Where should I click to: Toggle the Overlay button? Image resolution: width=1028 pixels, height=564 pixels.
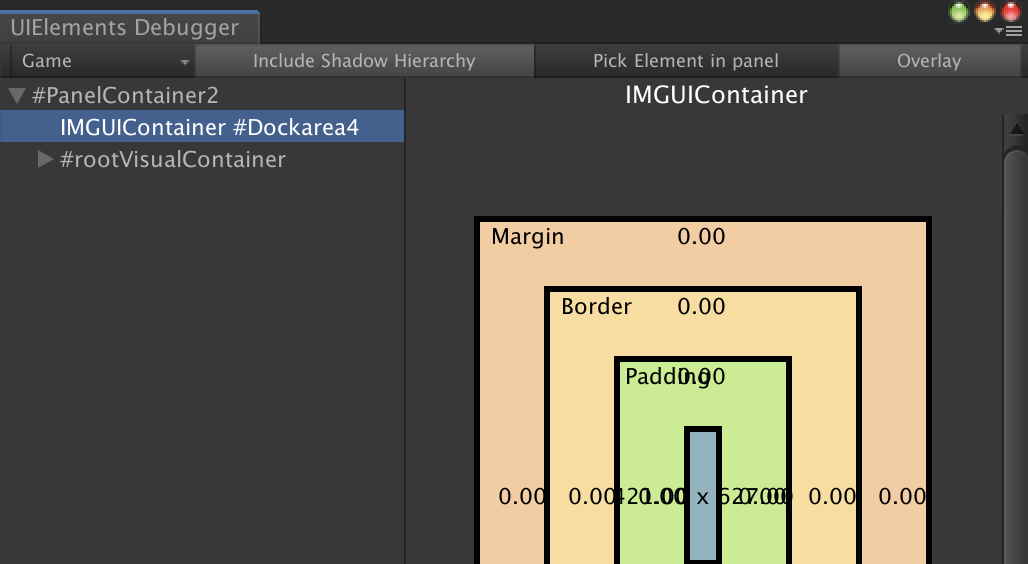pos(929,61)
